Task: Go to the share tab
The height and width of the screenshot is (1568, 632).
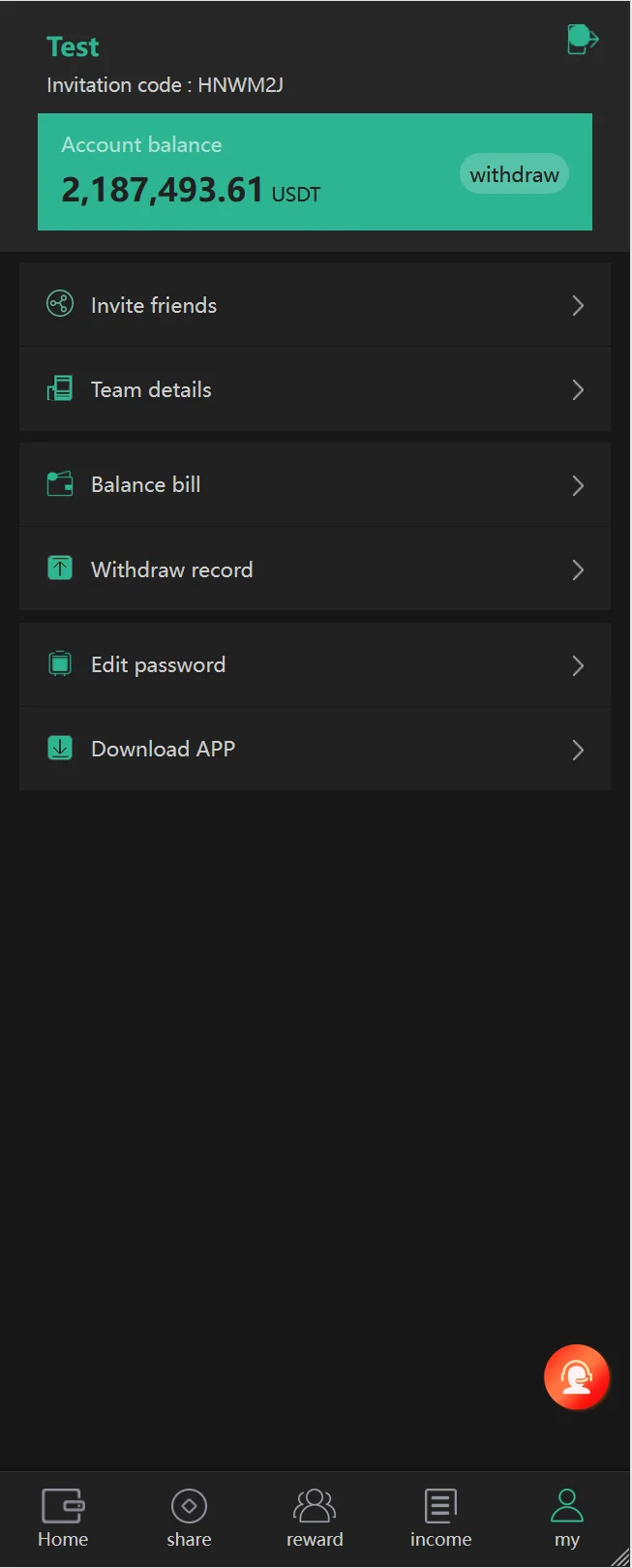Action: click(x=189, y=1518)
